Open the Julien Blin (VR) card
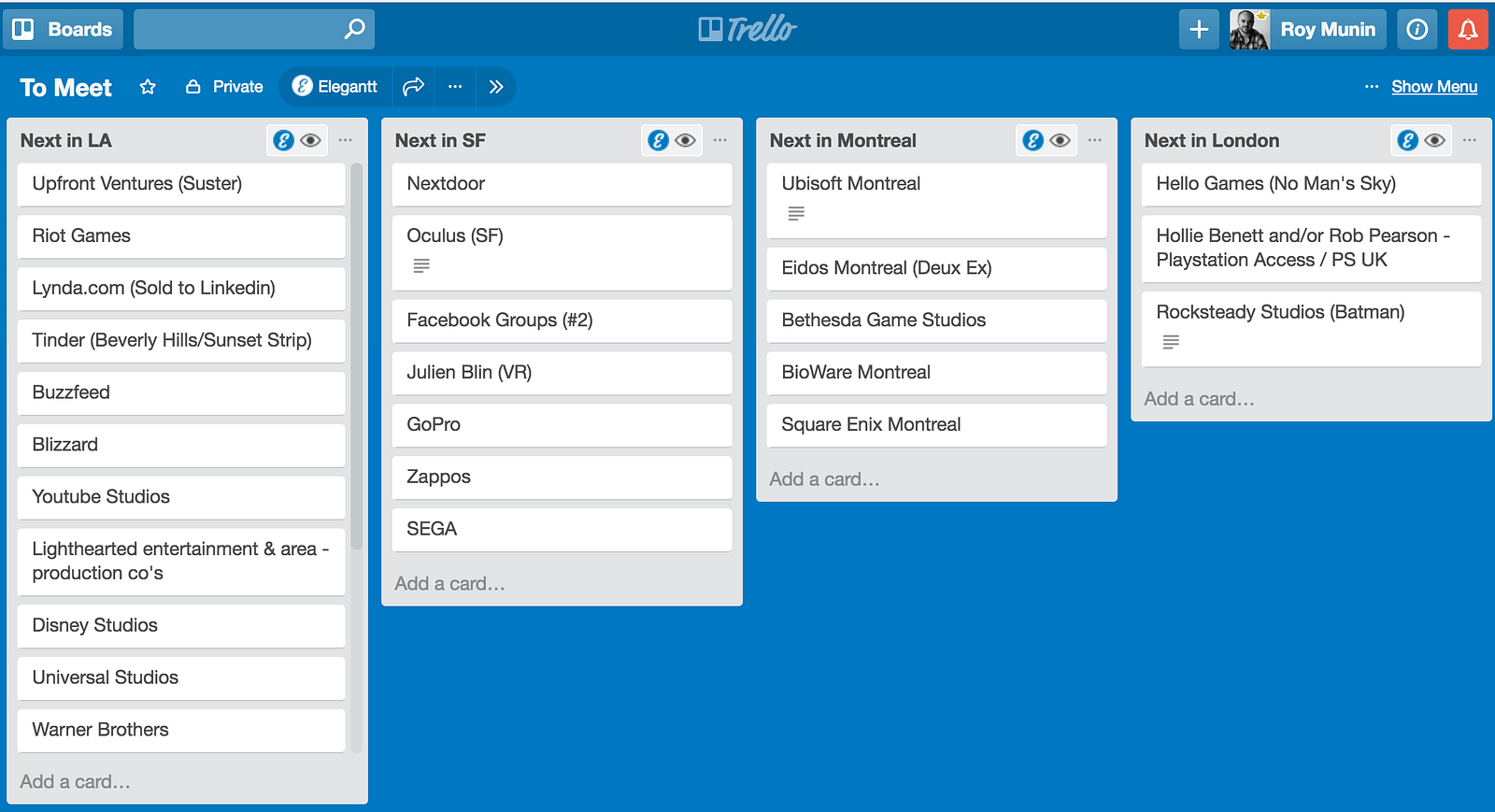 562,373
